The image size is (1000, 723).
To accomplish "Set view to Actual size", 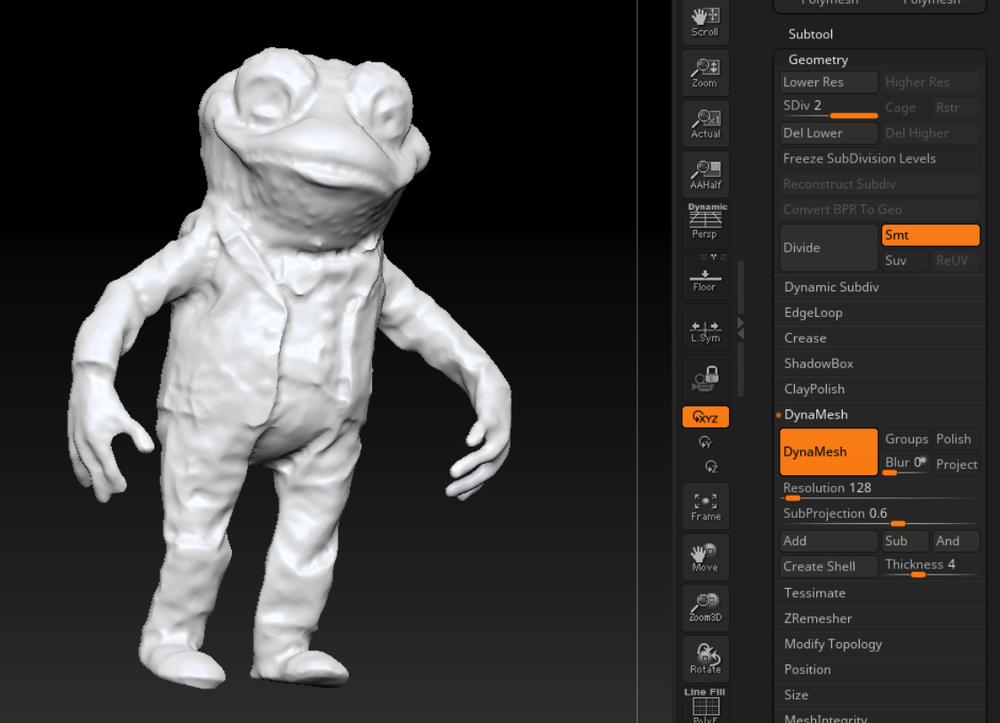I will [x=705, y=124].
